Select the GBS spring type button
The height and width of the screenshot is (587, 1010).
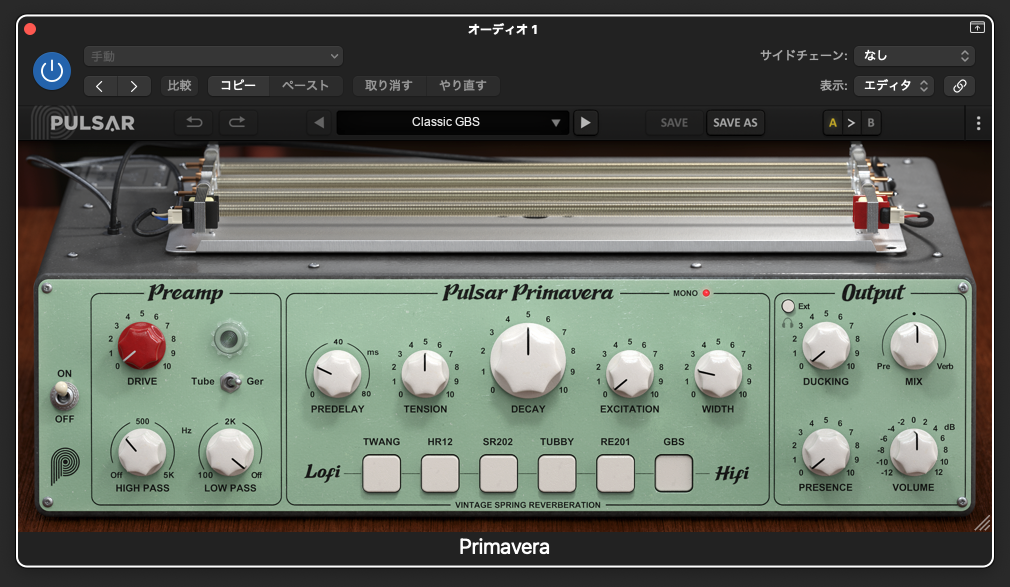674,474
